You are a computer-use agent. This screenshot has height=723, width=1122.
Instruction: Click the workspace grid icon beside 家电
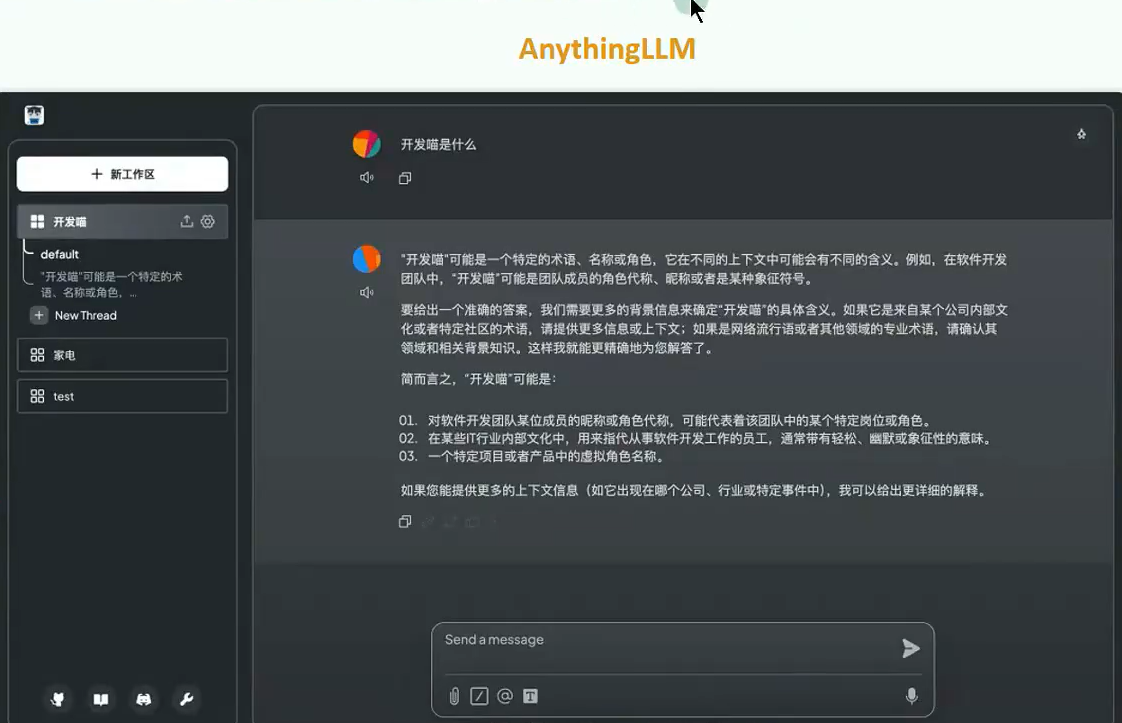point(37,355)
